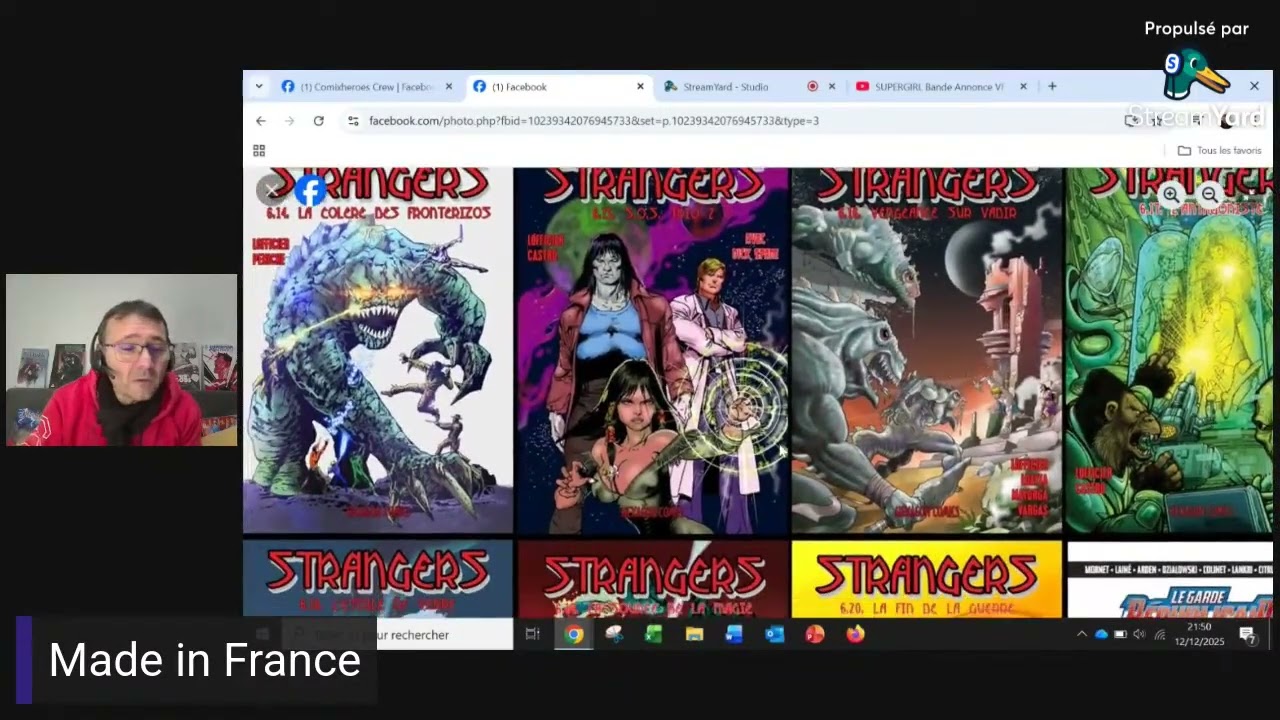The image size is (1280, 720).
Task: Close the StreamYard - Studio tab
Action: [831, 87]
